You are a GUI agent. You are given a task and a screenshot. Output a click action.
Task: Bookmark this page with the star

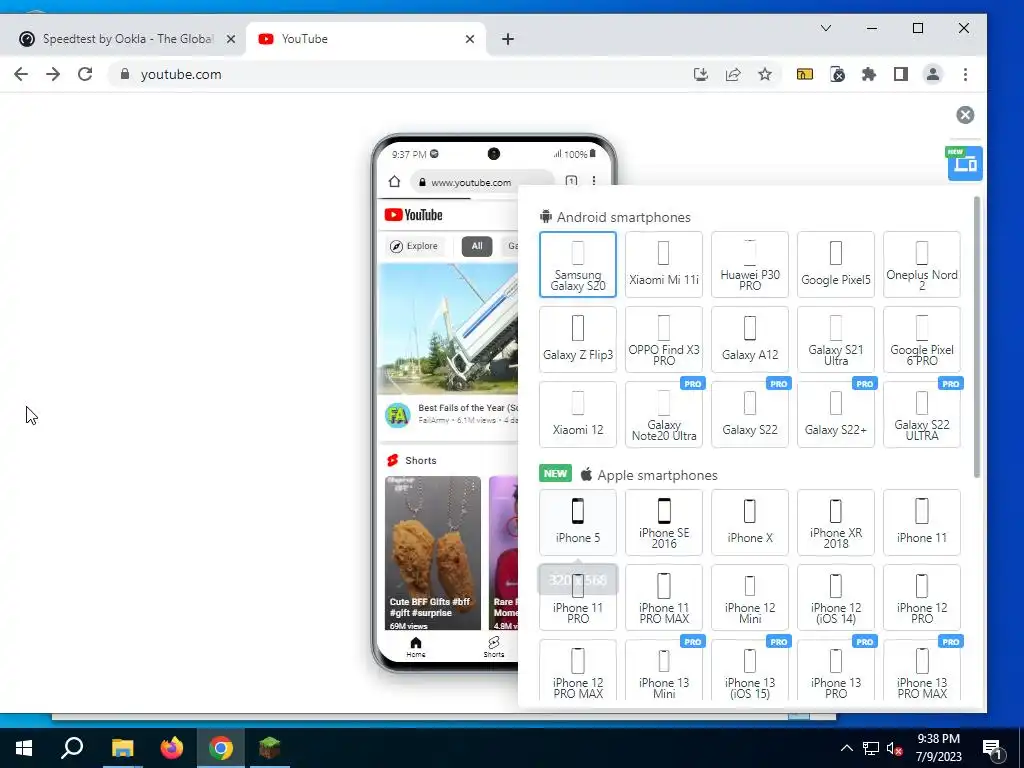click(765, 74)
